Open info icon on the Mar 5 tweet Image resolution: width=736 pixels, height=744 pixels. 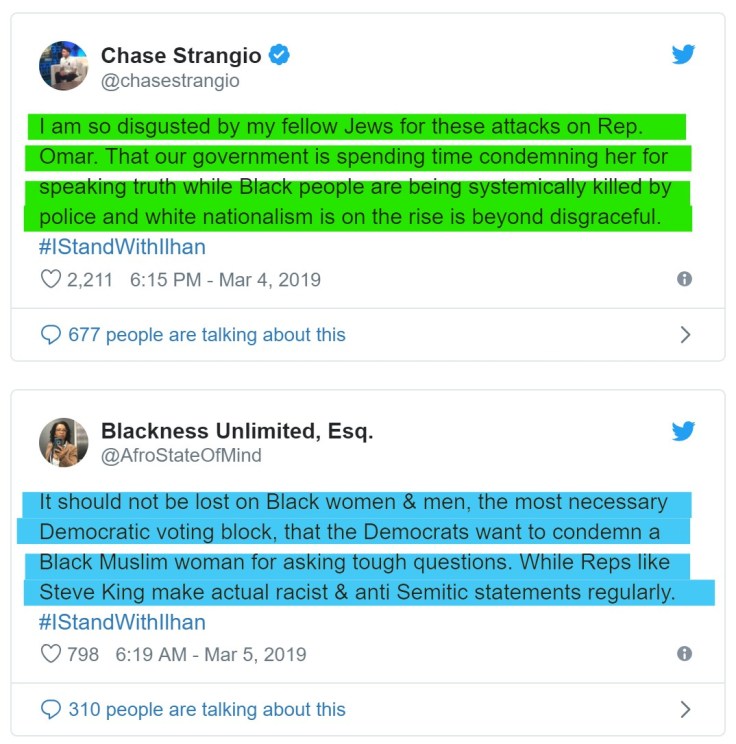(x=685, y=654)
